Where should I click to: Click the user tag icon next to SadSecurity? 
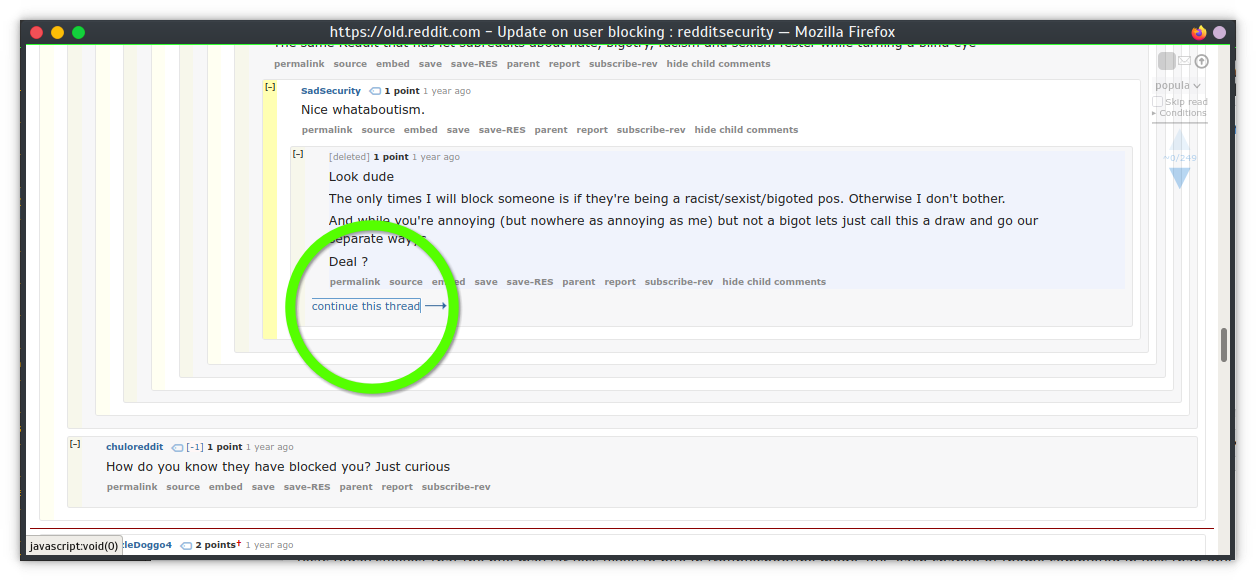point(375,91)
